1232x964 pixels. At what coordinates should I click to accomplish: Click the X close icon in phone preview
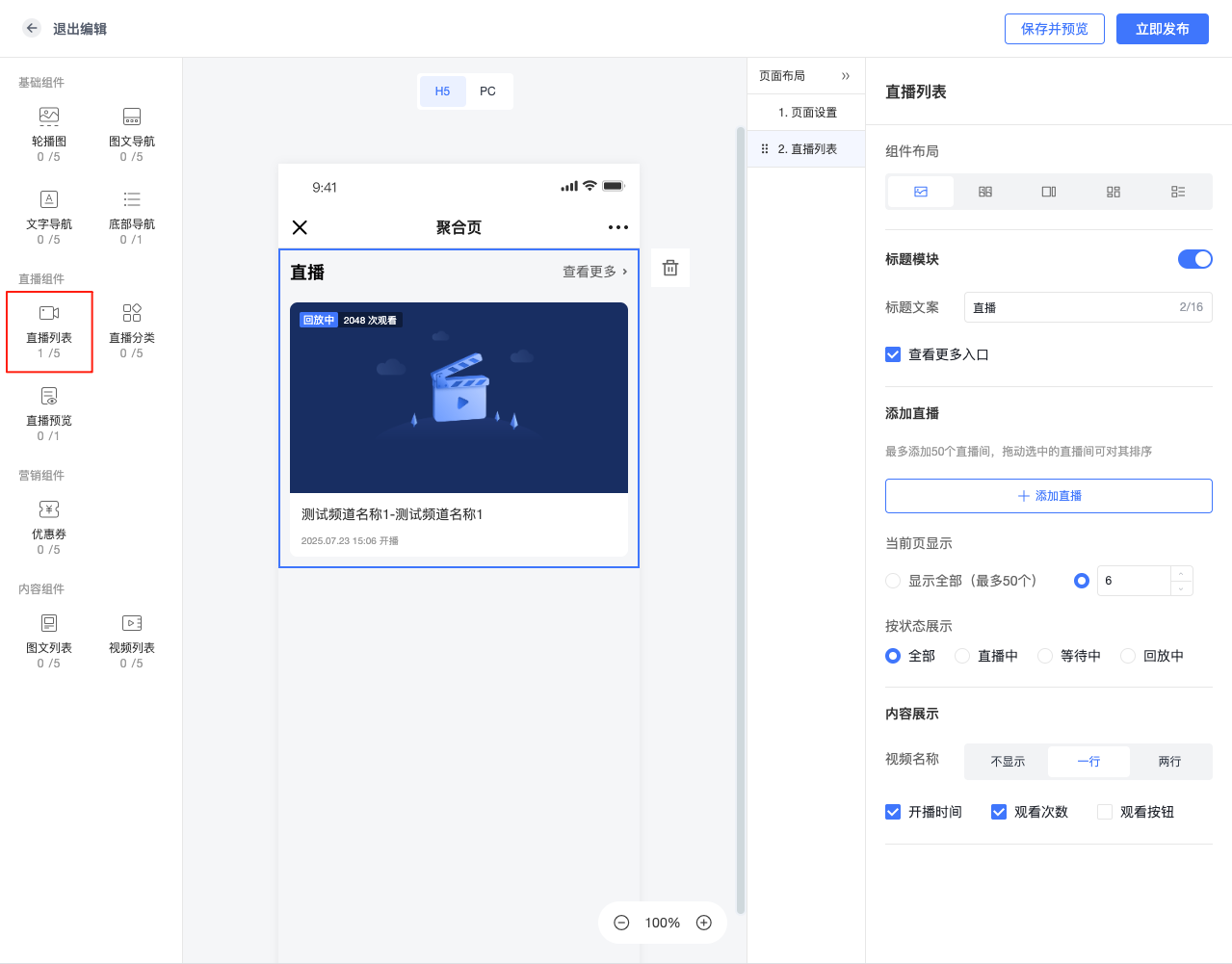click(300, 227)
